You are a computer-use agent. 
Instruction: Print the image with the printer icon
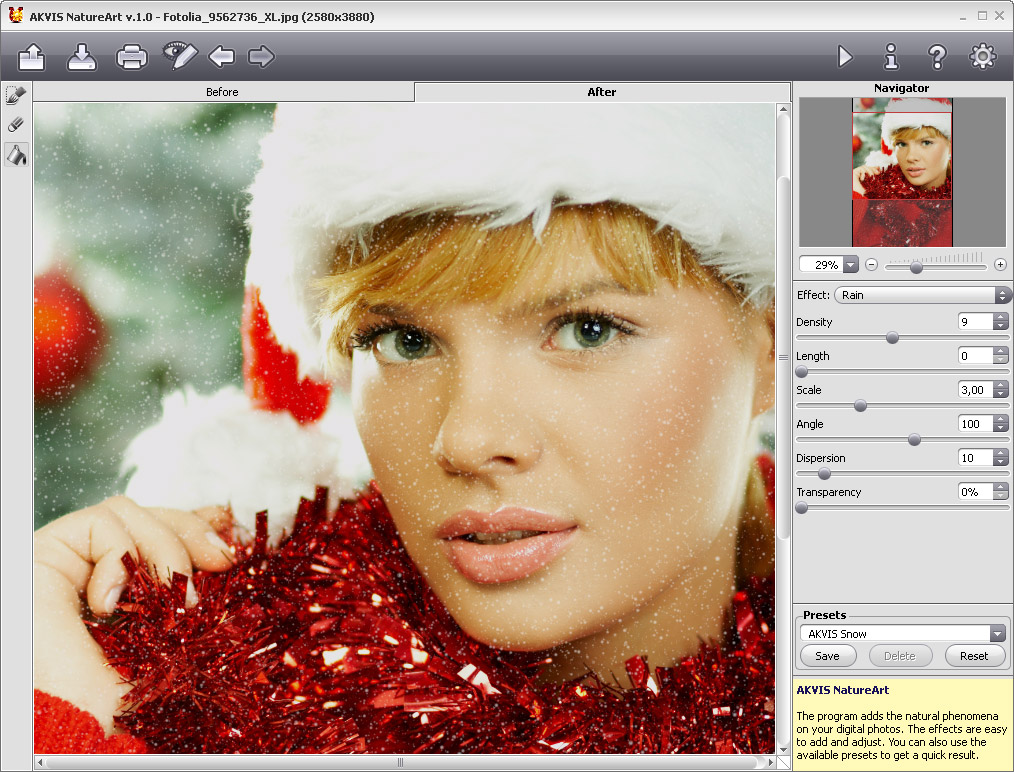131,57
